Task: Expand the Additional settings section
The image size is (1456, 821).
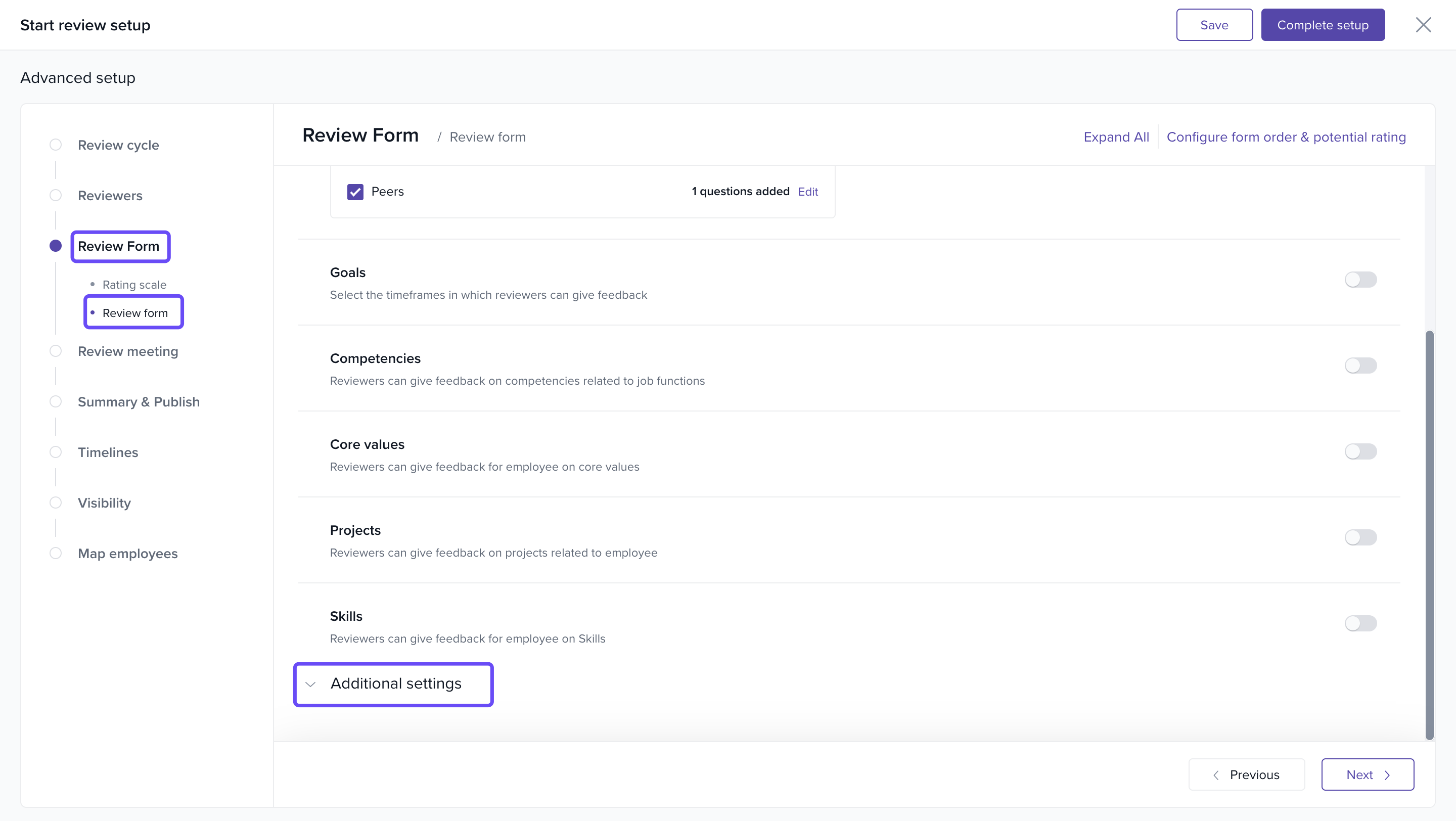Action: coord(396,683)
